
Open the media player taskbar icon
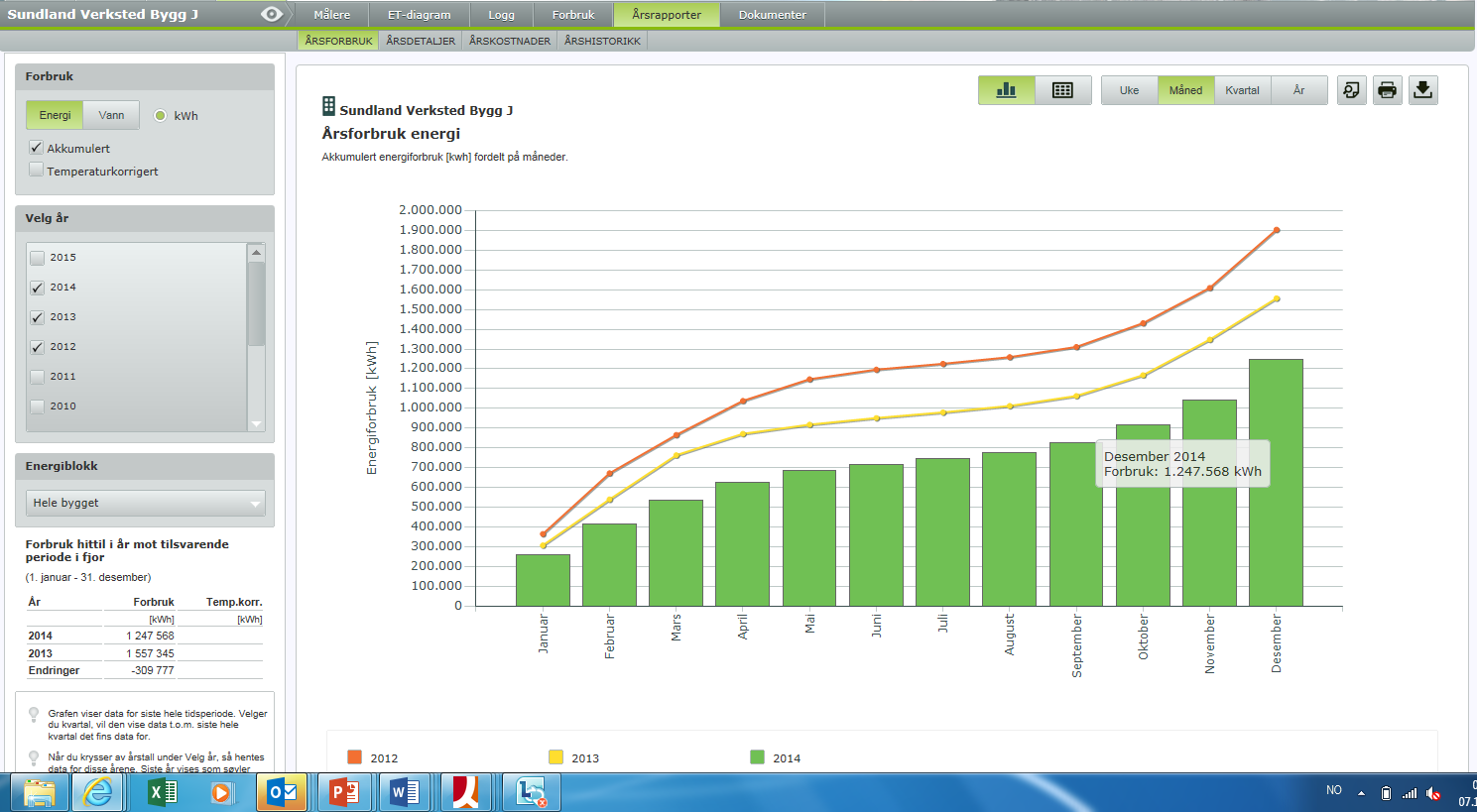tap(222, 793)
